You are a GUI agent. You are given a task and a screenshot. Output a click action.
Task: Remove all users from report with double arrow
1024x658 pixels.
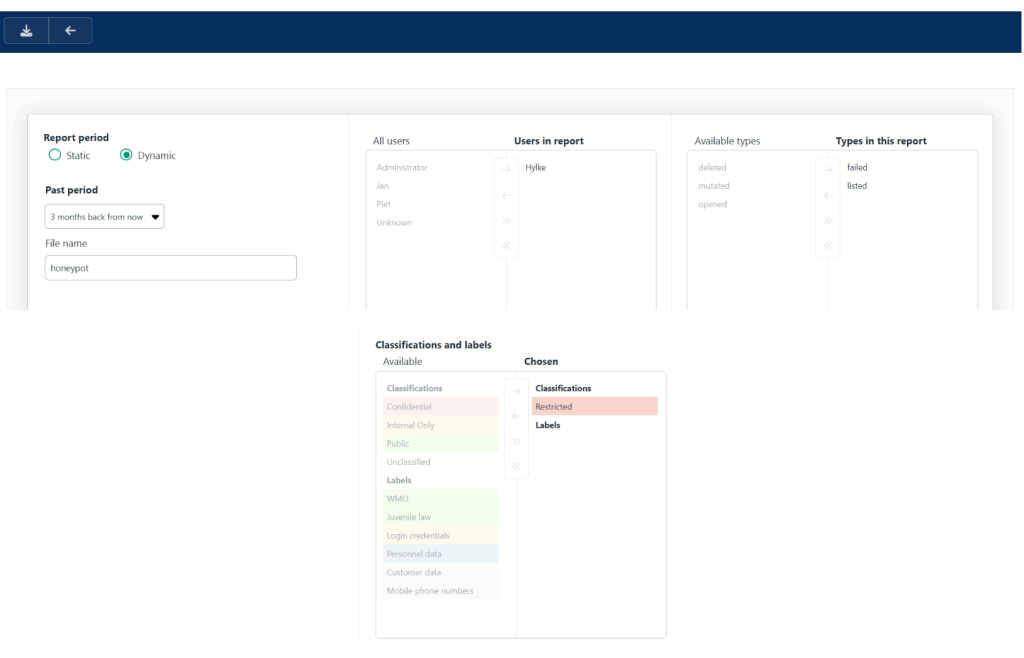(506, 245)
